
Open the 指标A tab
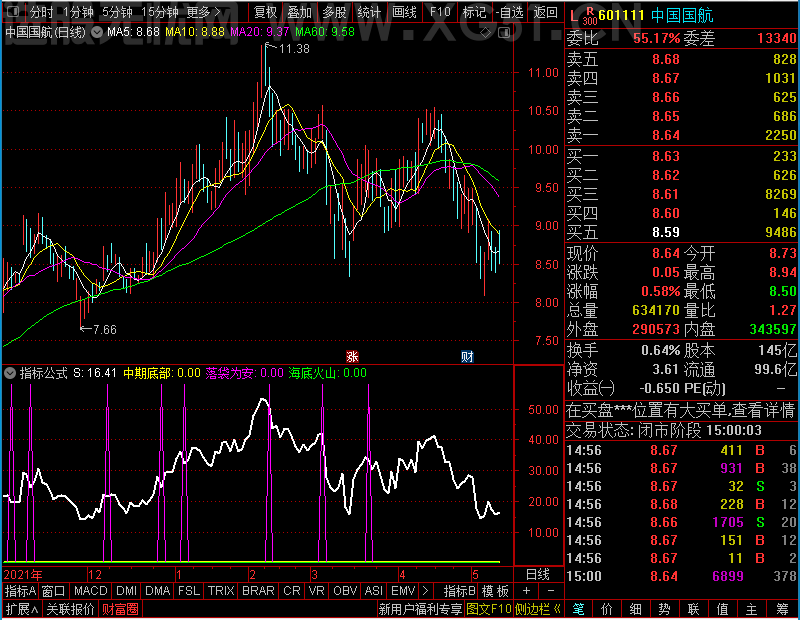(x=20, y=590)
